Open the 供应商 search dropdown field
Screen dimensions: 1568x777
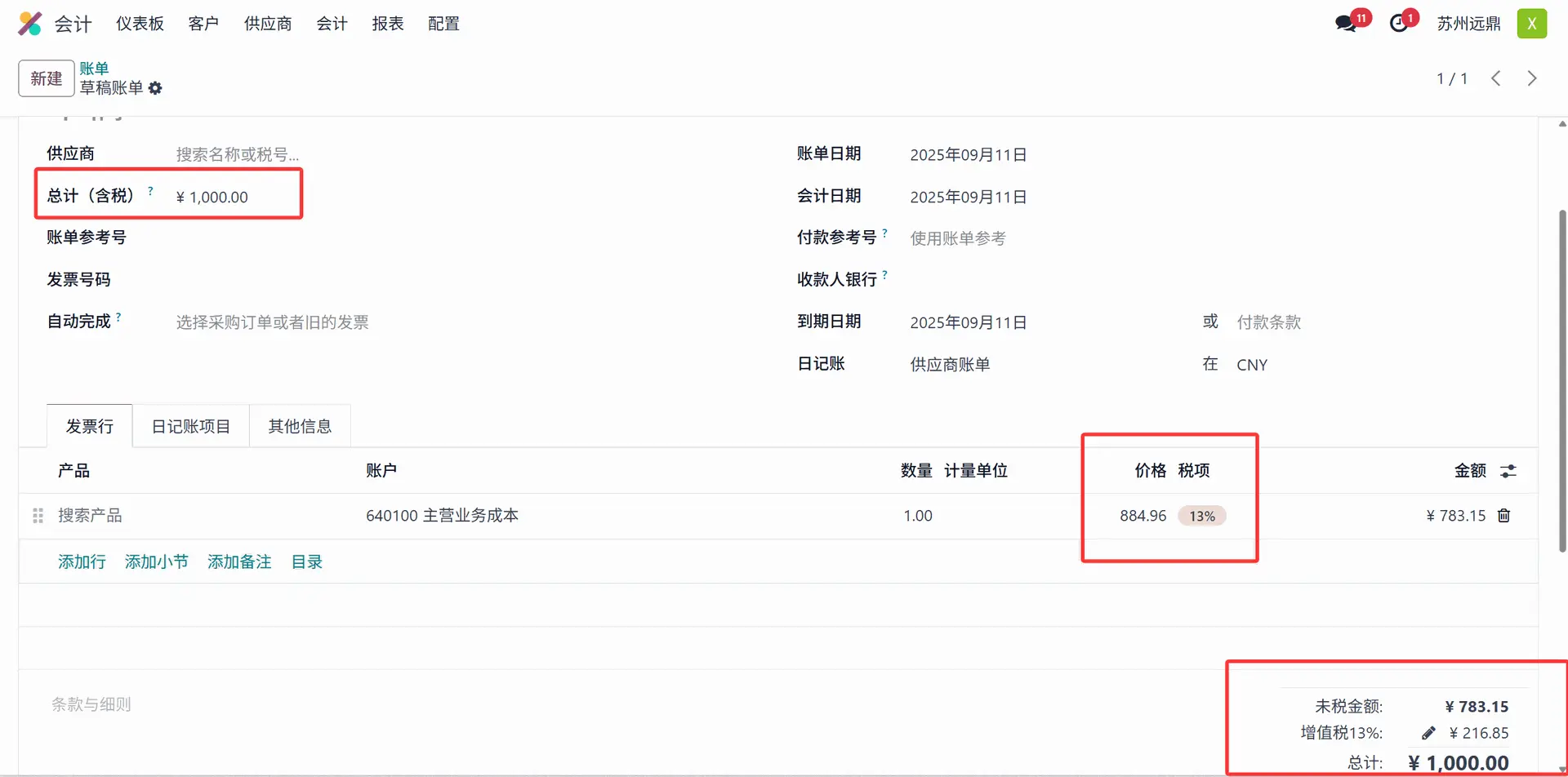click(x=327, y=154)
